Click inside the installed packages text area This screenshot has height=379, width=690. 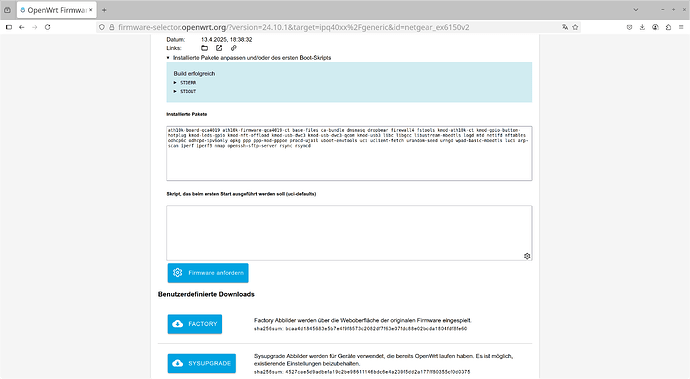(x=349, y=153)
